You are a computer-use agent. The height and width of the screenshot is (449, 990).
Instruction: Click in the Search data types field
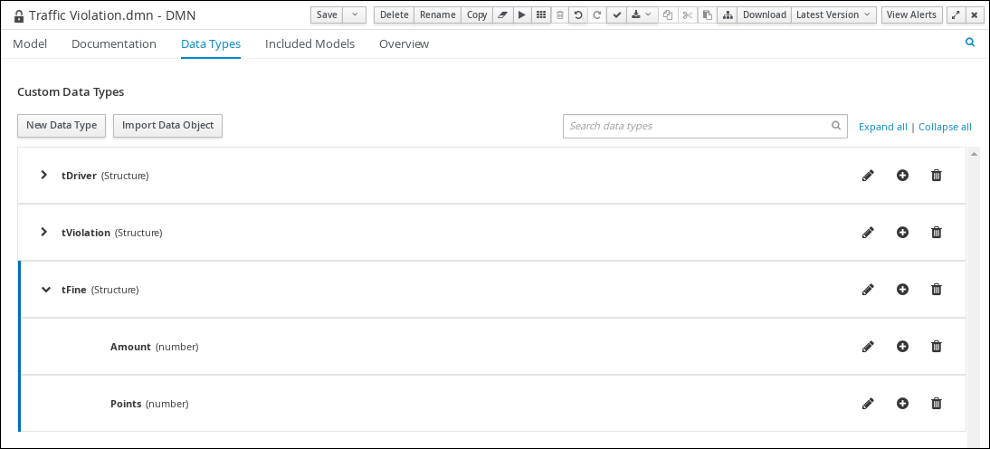696,126
